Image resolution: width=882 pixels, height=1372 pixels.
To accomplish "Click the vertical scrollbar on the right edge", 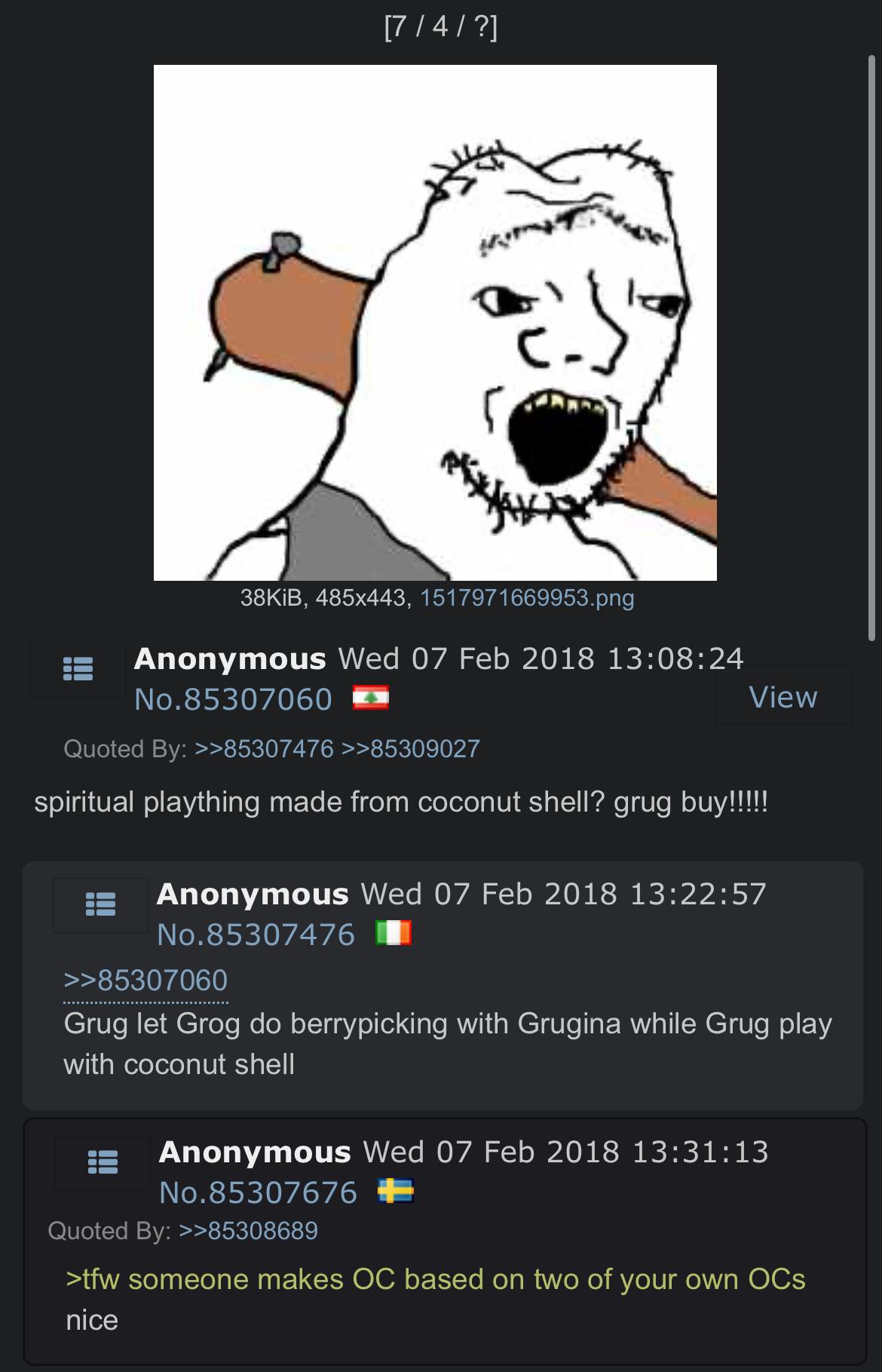I will pos(872,347).
